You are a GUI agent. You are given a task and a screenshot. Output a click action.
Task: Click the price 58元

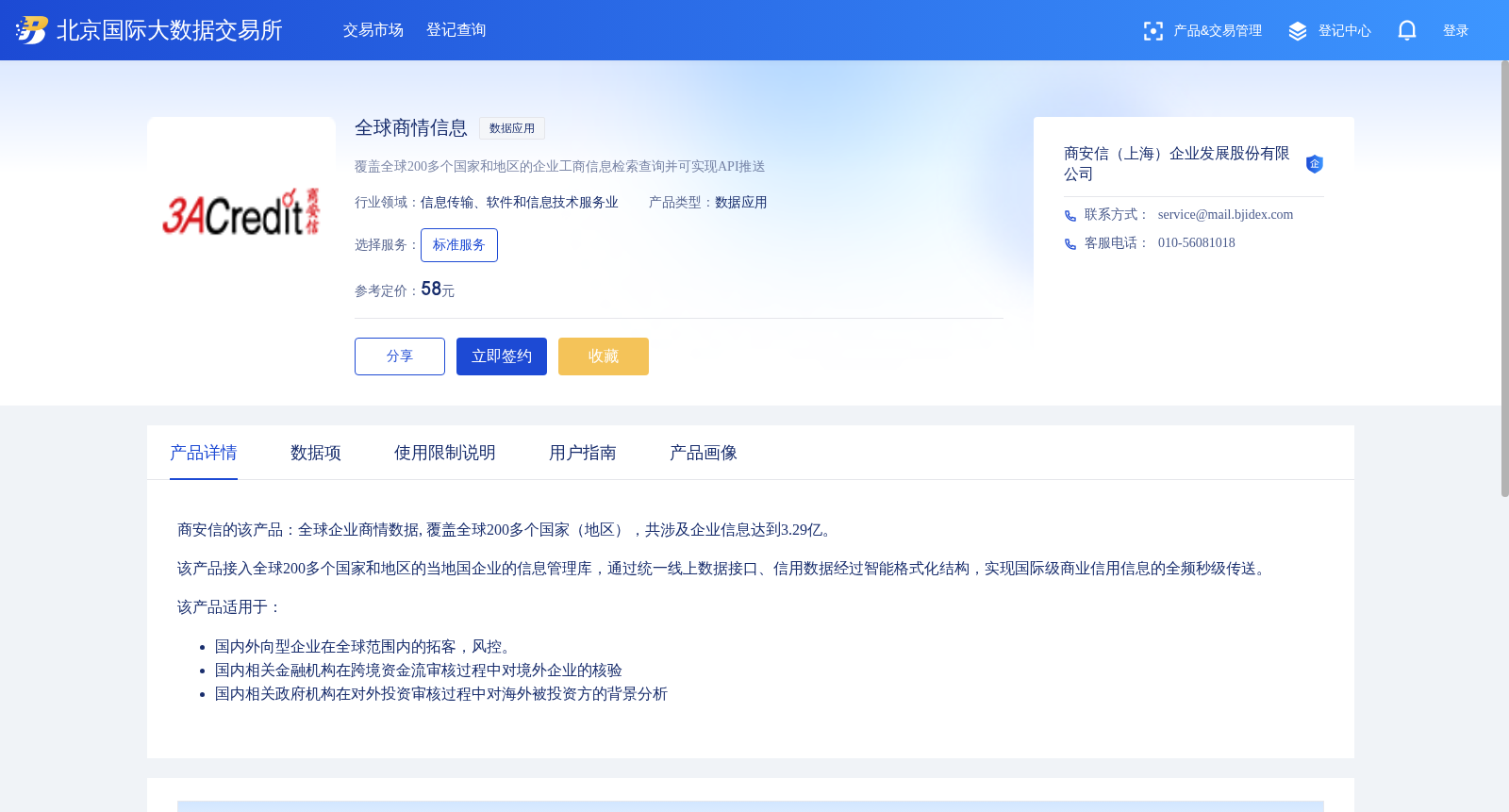click(x=438, y=290)
